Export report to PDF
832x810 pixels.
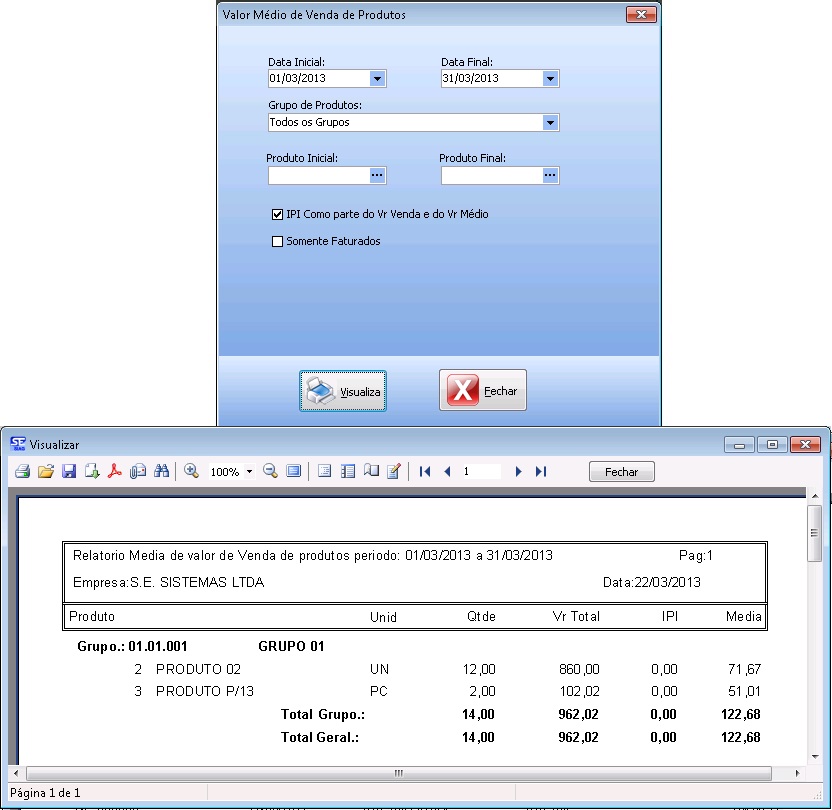[115, 472]
